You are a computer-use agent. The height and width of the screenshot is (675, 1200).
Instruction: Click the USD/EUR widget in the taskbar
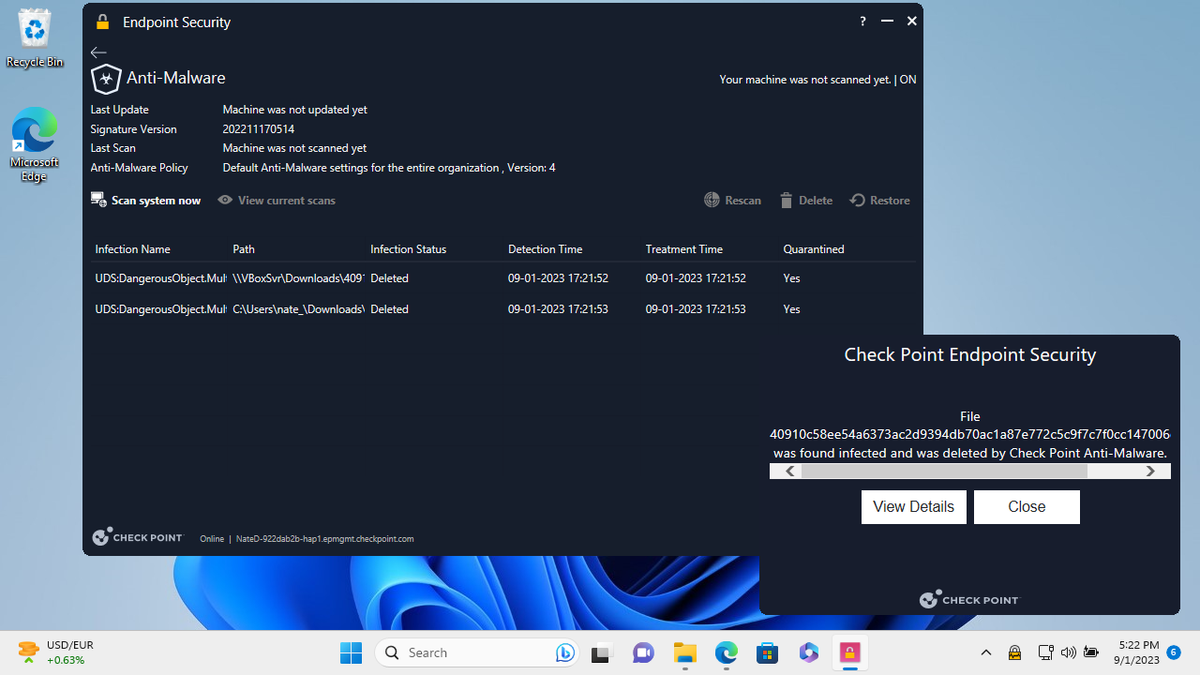click(55, 652)
